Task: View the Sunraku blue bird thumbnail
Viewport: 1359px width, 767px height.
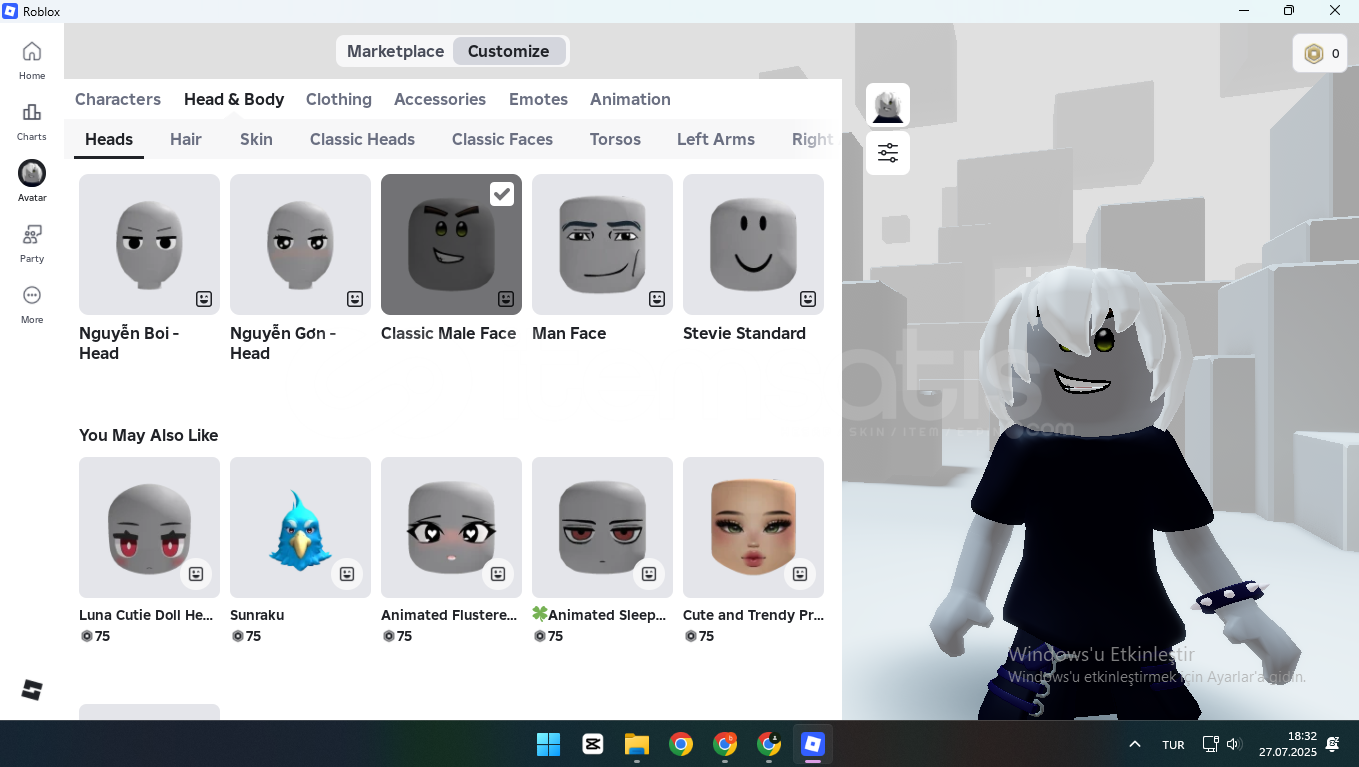Action: (x=300, y=527)
